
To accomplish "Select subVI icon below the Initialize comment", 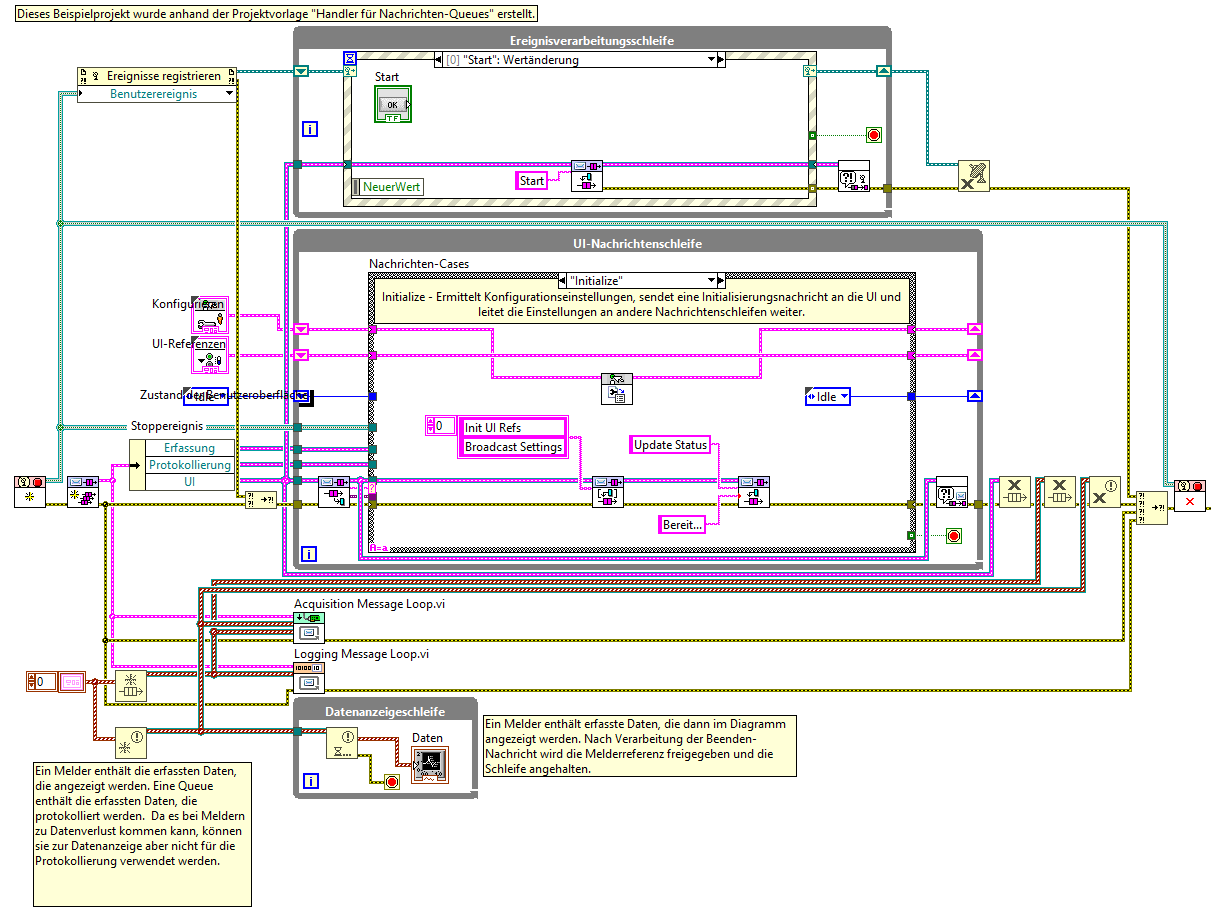I will [617, 389].
